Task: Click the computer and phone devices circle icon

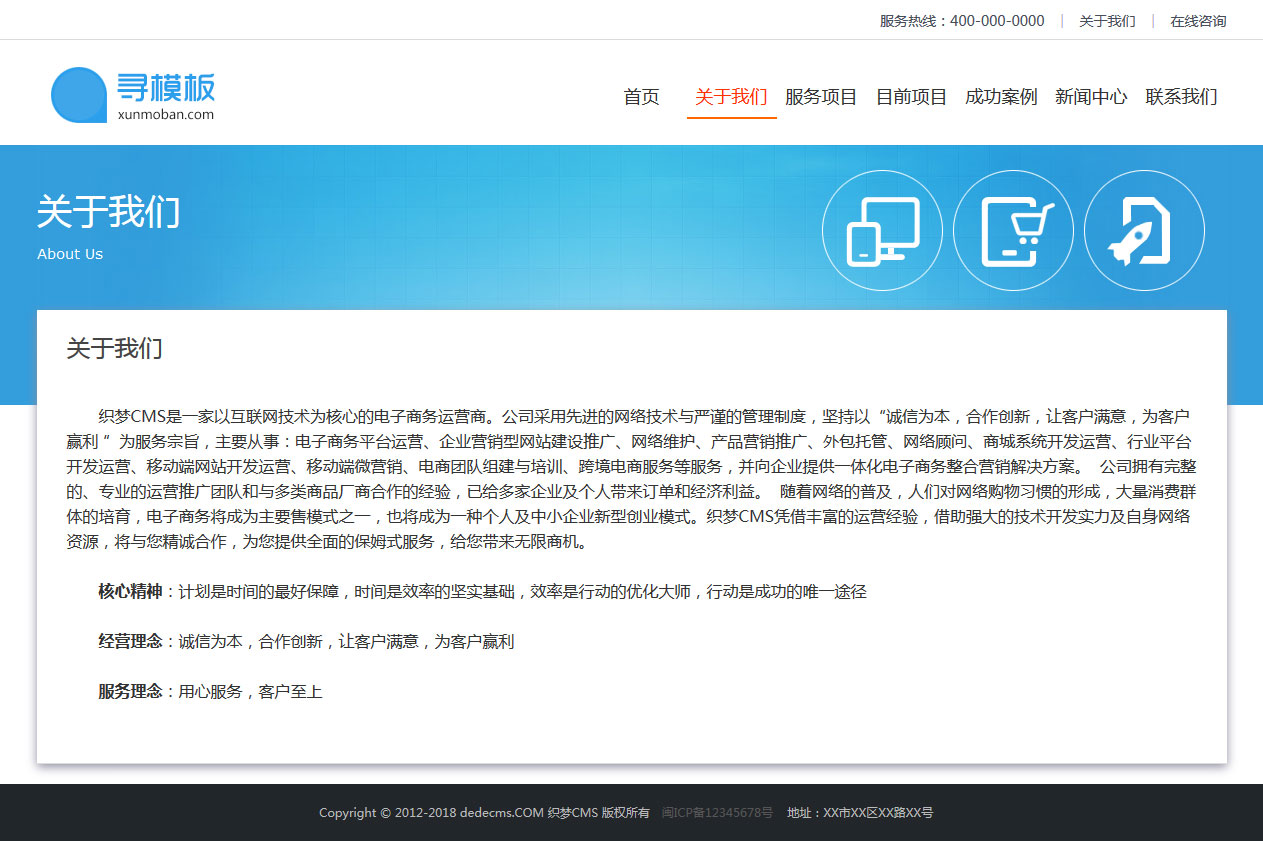Action: tap(882, 231)
